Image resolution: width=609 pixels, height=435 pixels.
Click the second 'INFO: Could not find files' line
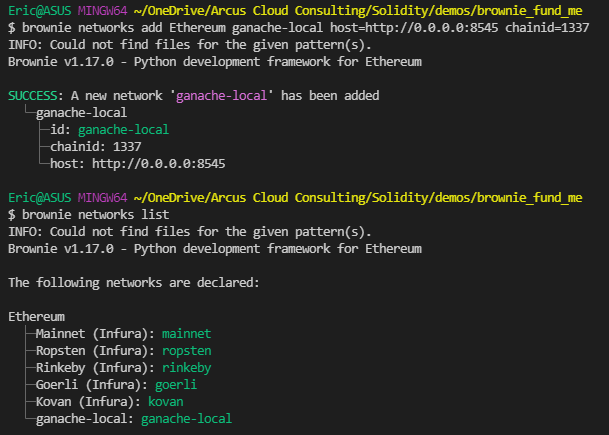pos(190,232)
